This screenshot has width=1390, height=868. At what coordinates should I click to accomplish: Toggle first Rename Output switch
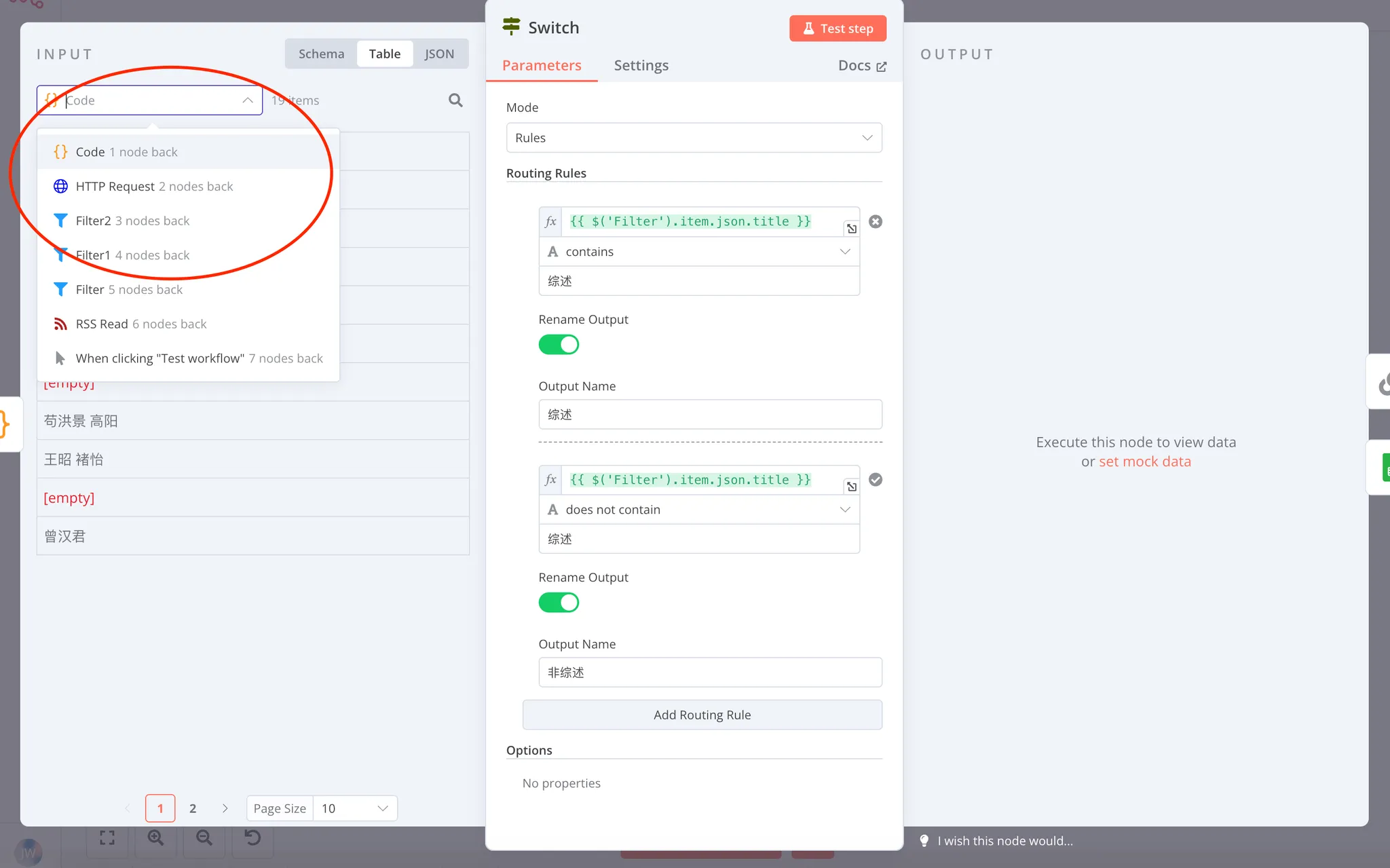pos(559,345)
